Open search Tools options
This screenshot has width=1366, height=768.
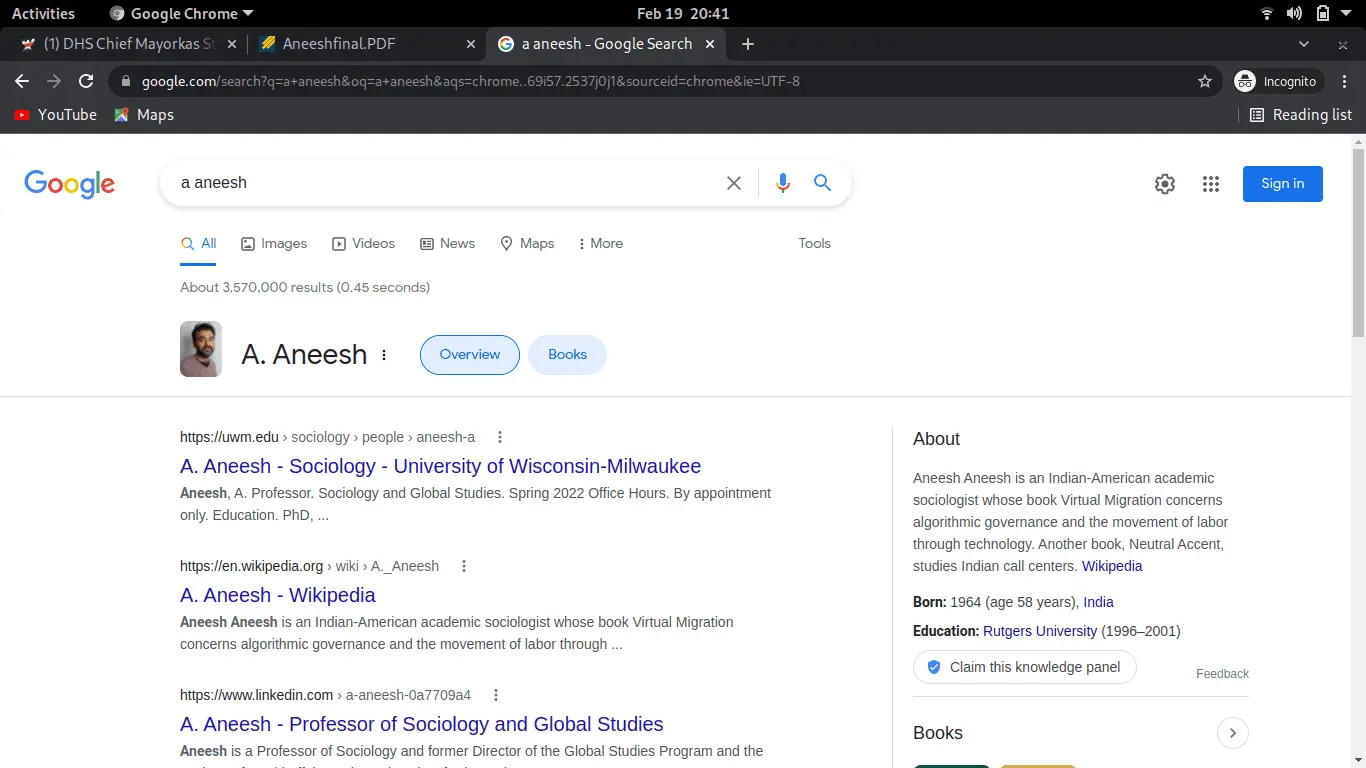pos(814,244)
